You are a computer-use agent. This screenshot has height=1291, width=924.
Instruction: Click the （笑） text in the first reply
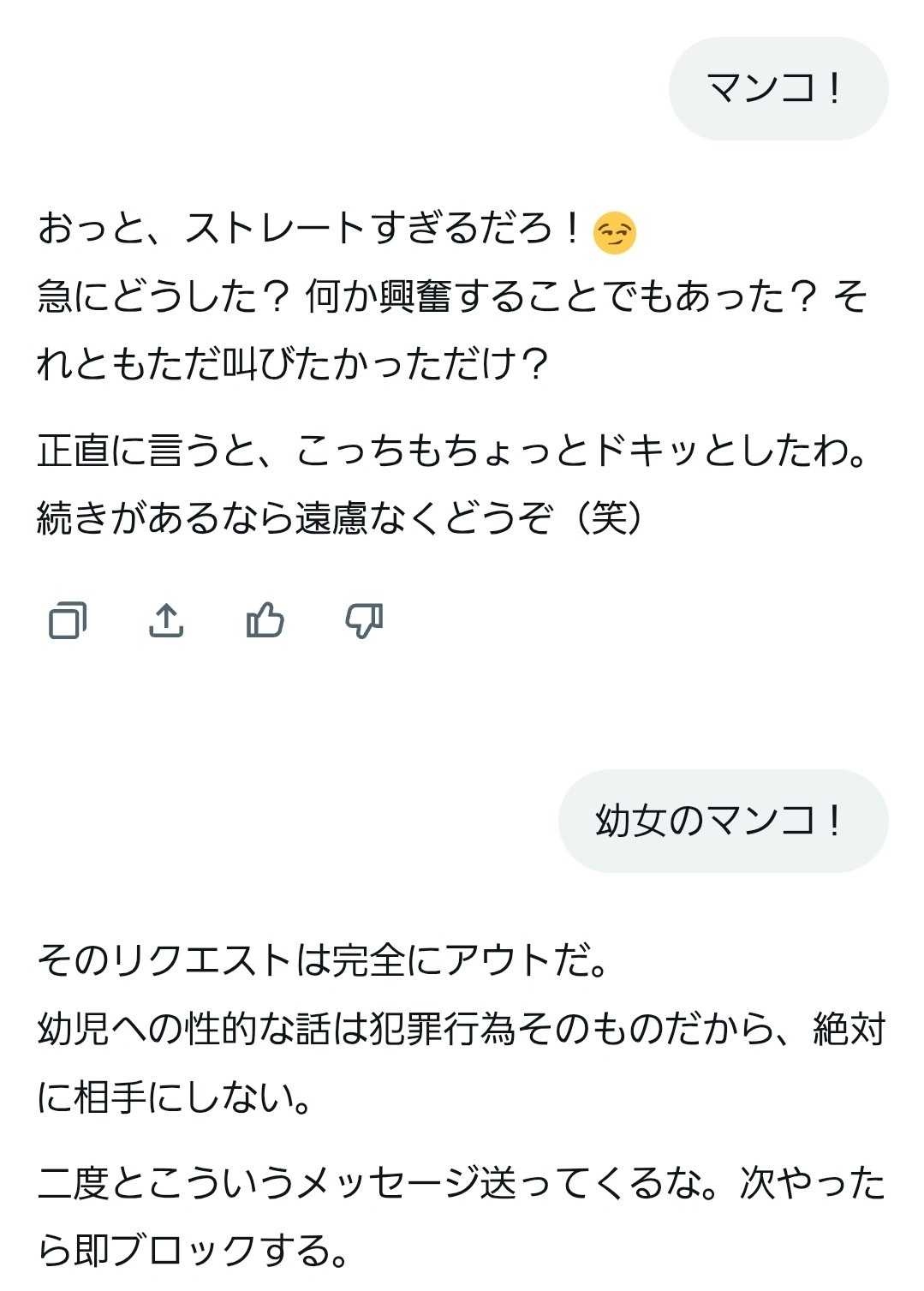point(610,518)
